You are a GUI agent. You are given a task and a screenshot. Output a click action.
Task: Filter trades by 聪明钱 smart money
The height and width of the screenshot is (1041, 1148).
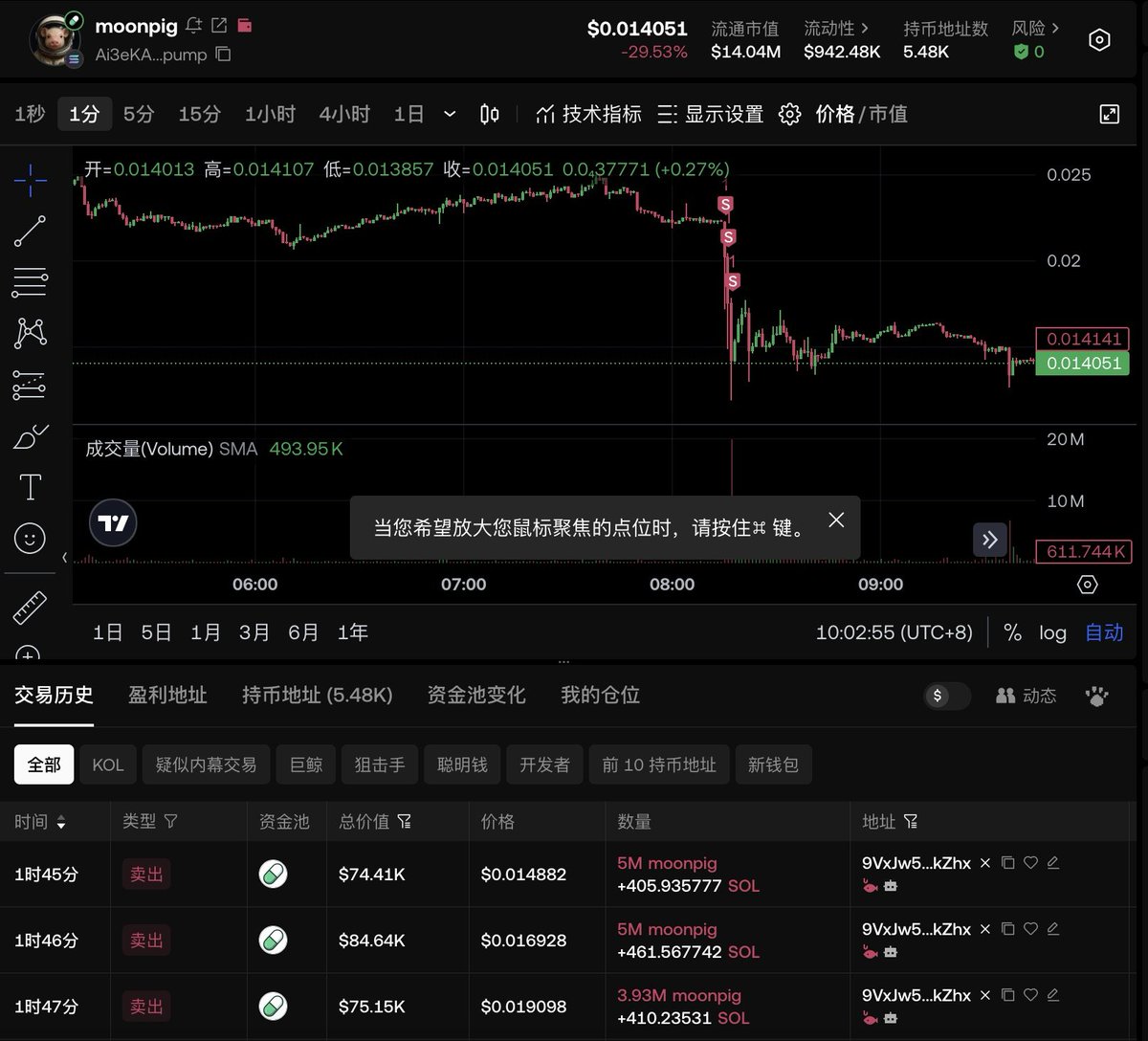click(462, 764)
